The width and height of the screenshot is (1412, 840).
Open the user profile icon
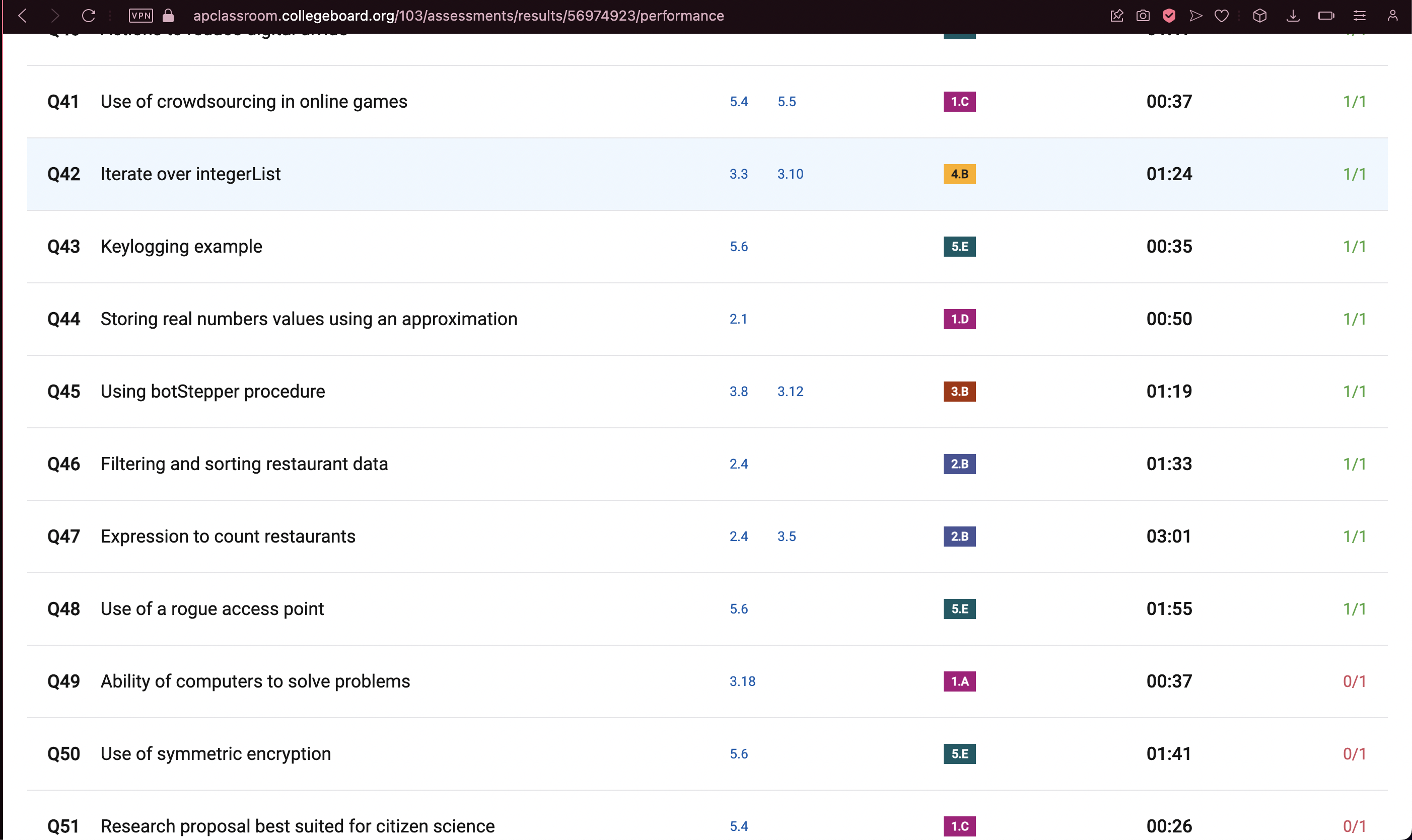pos(1393,15)
